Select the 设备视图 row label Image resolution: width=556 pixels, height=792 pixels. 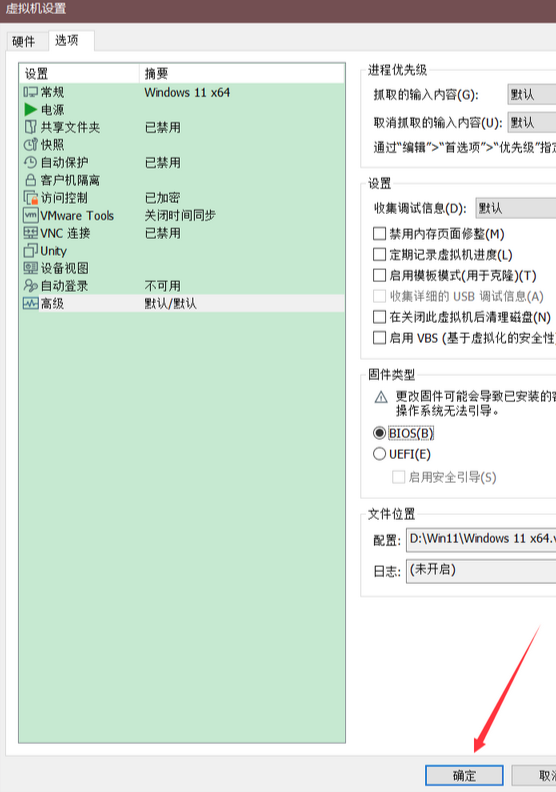(x=65, y=268)
